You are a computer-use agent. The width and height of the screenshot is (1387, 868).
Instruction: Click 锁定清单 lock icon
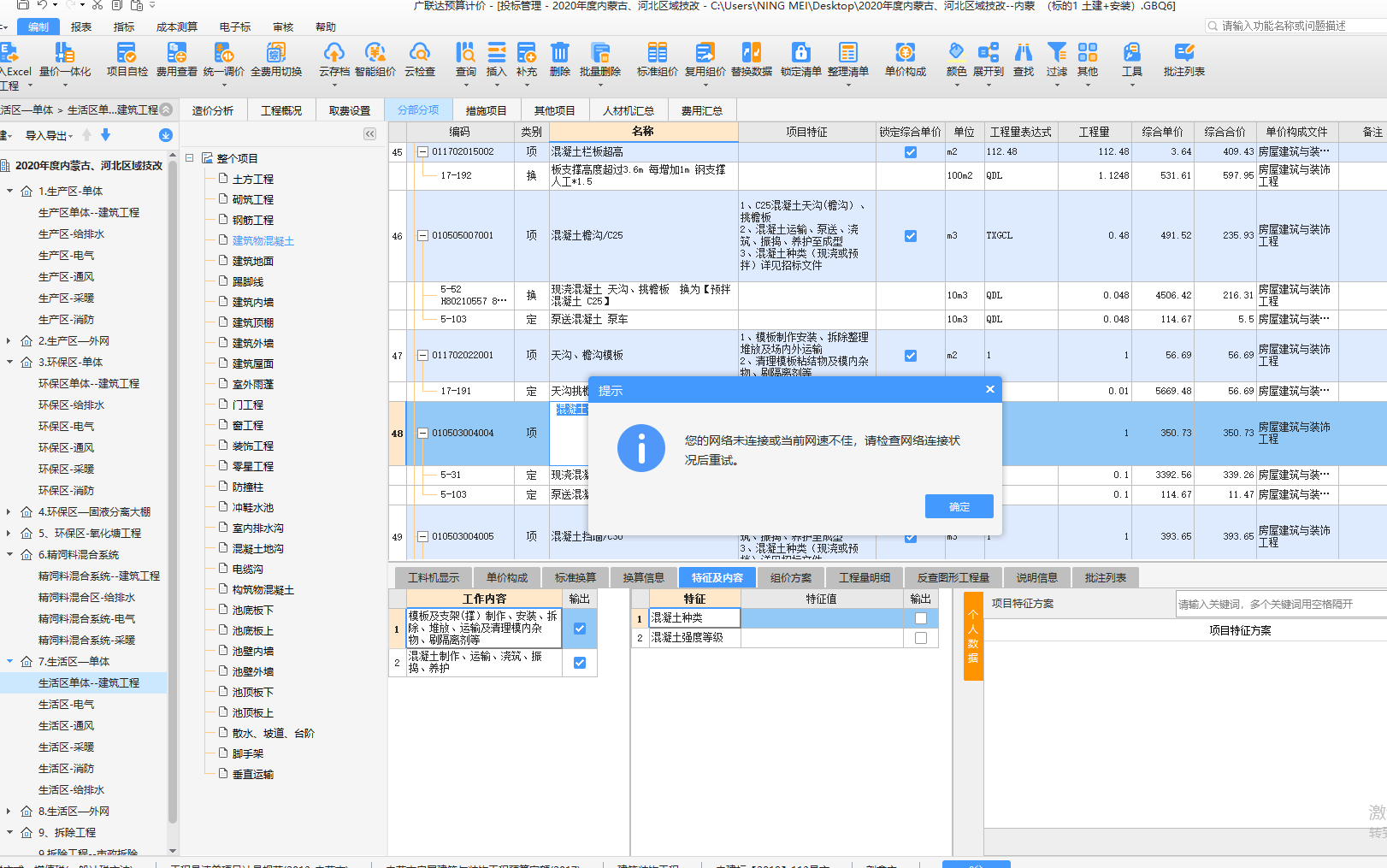(800, 59)
